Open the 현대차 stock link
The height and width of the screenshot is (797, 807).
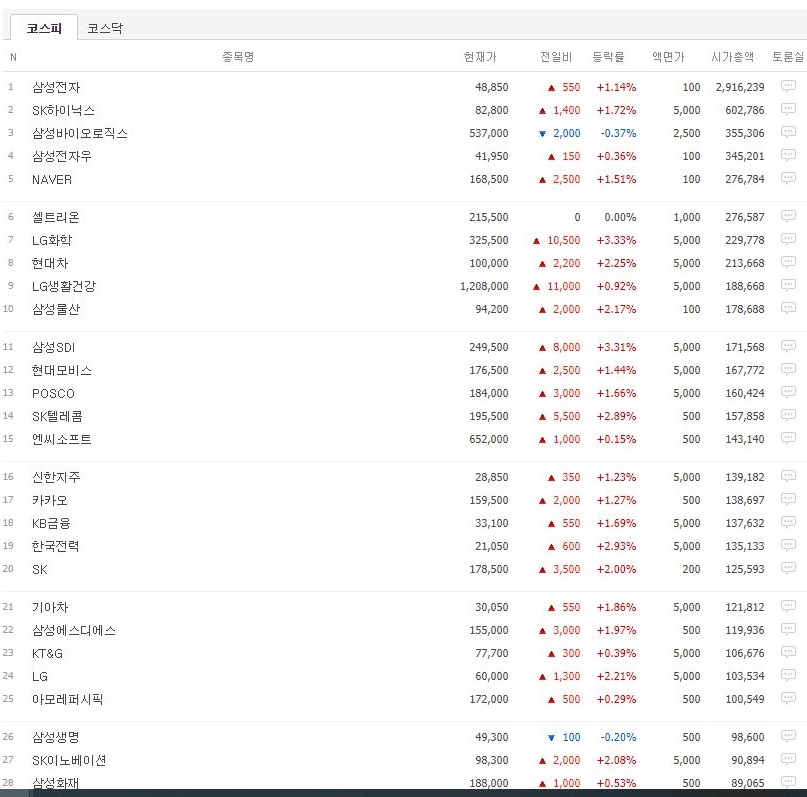pyautogui.click(x=50, y=263)
